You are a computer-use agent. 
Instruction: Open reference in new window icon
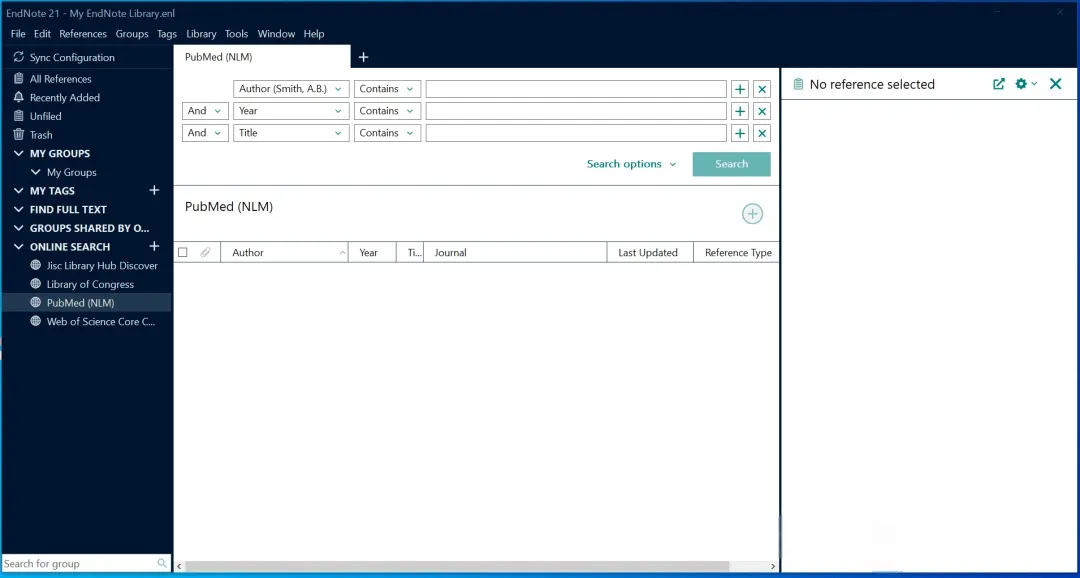click(x=999, y=84)
